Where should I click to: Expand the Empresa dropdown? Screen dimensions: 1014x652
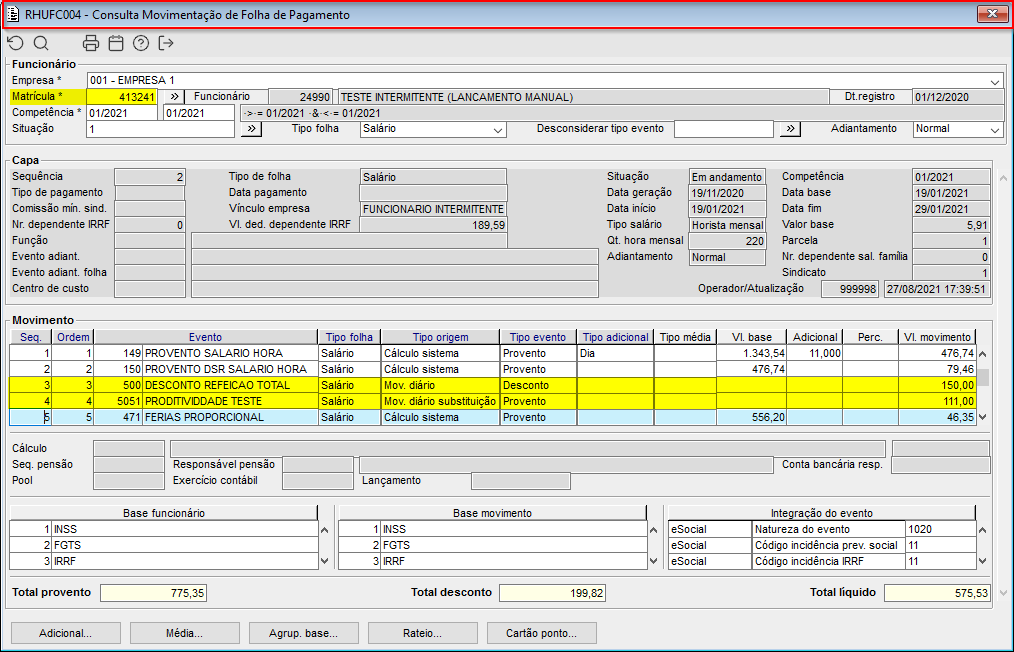tap(995, 81)
